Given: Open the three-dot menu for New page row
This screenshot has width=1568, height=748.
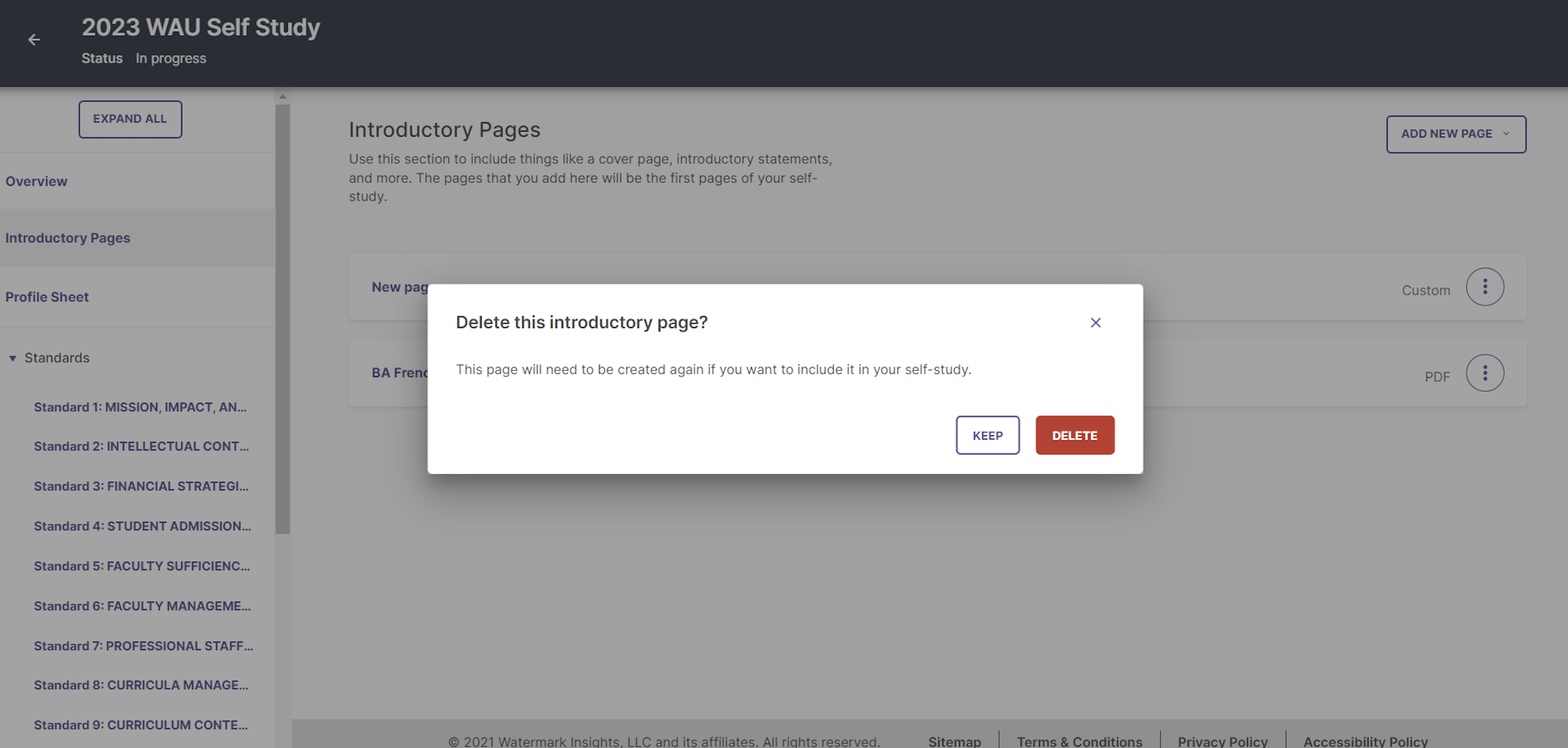Looking at the screenshot, I should point(1485,286).
